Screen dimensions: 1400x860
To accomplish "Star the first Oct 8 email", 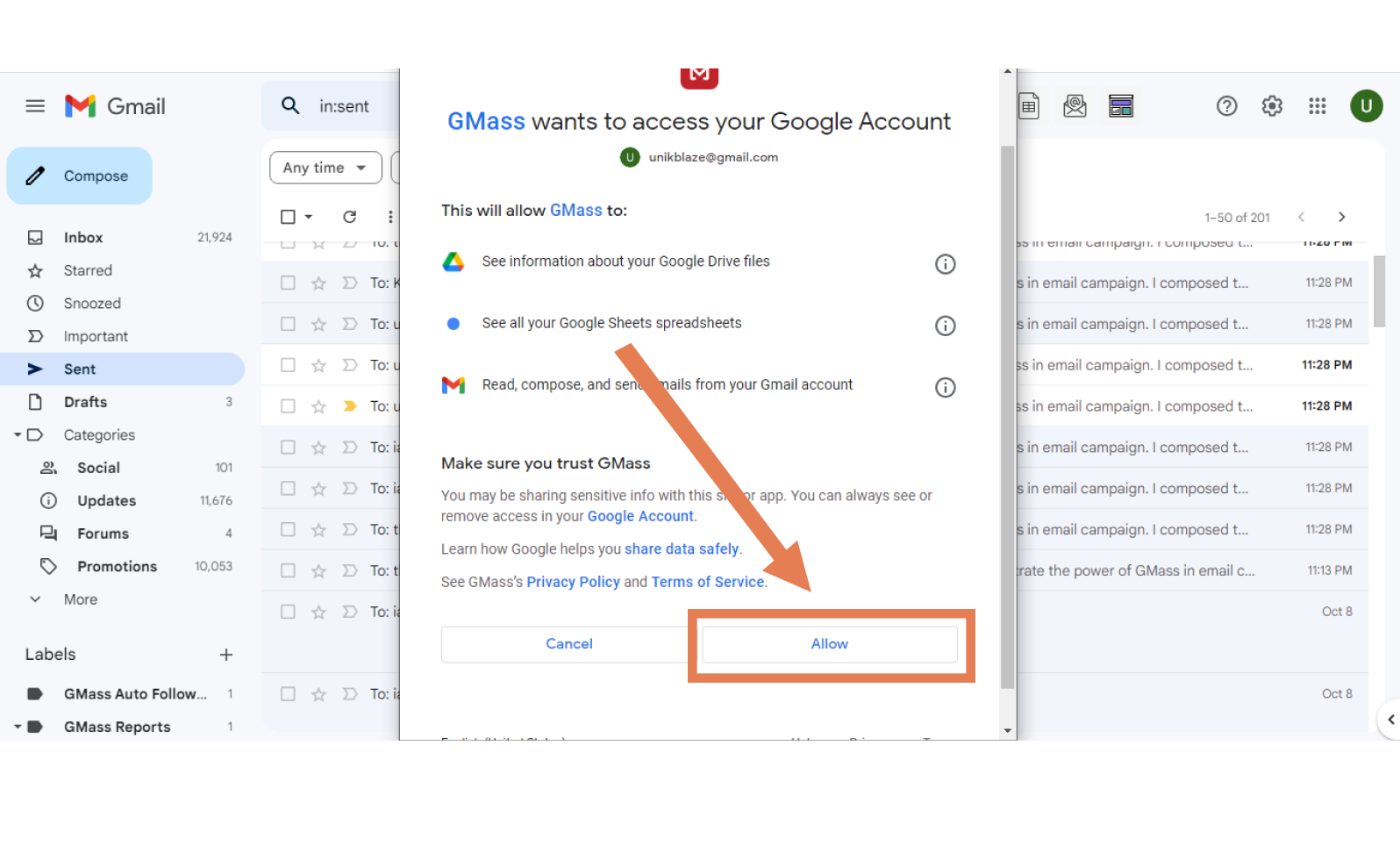I will click(318, 612).
